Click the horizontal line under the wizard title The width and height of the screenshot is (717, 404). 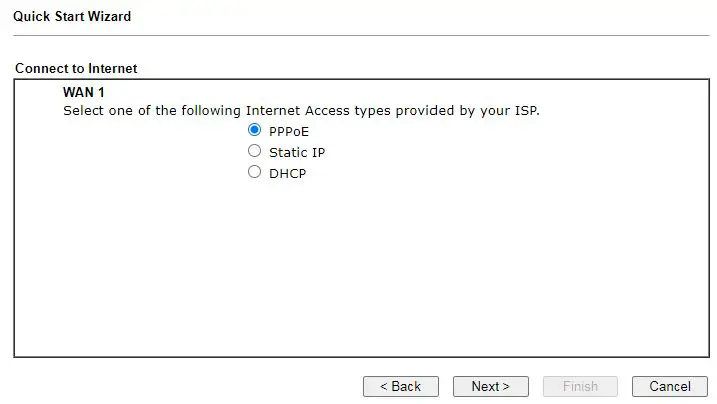360,36
